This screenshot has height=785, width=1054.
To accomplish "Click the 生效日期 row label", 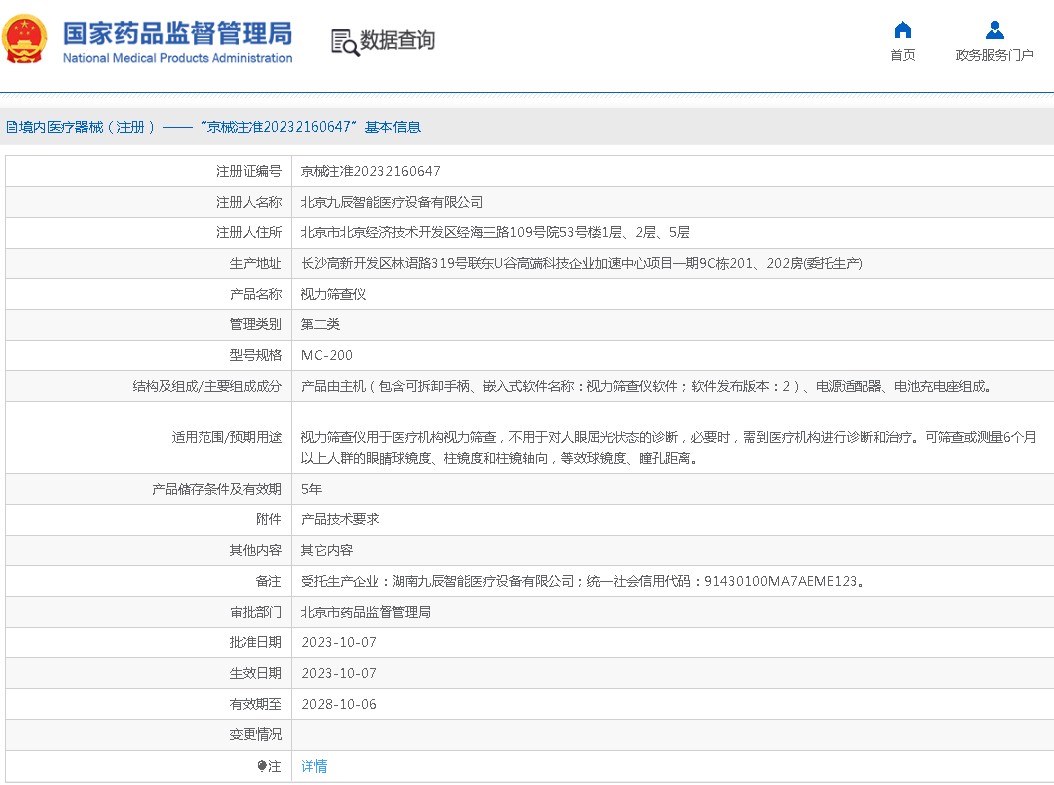I will tap(255, 673).
